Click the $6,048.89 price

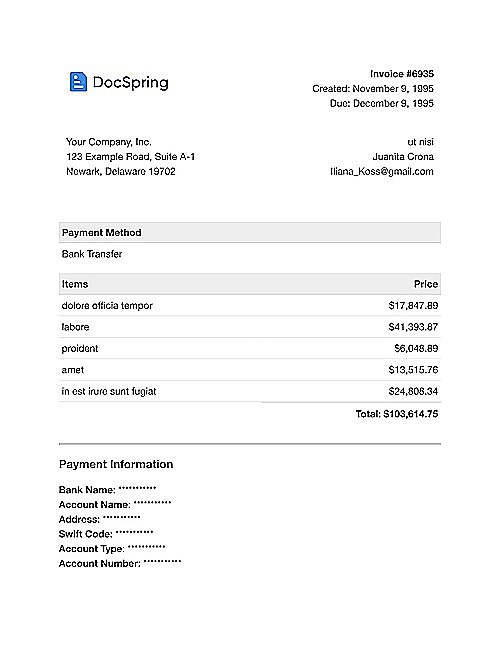pos(416,349)
